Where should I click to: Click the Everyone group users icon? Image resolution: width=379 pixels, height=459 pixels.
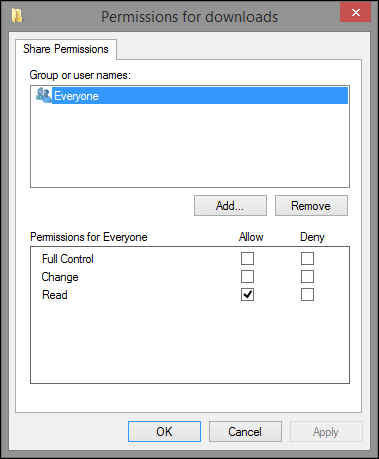[44, 95]
